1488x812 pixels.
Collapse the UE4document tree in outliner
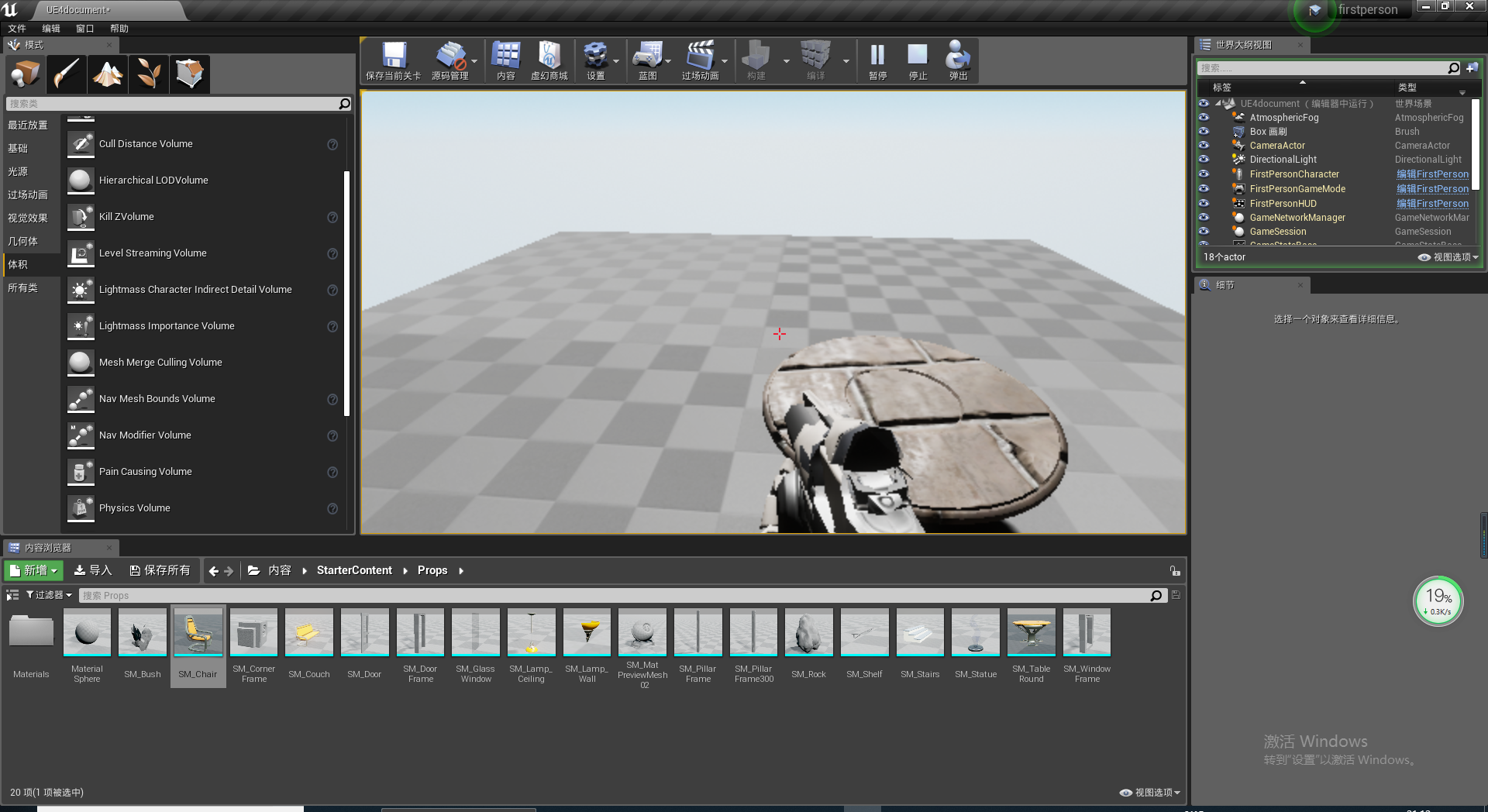tap(1218, 103)
